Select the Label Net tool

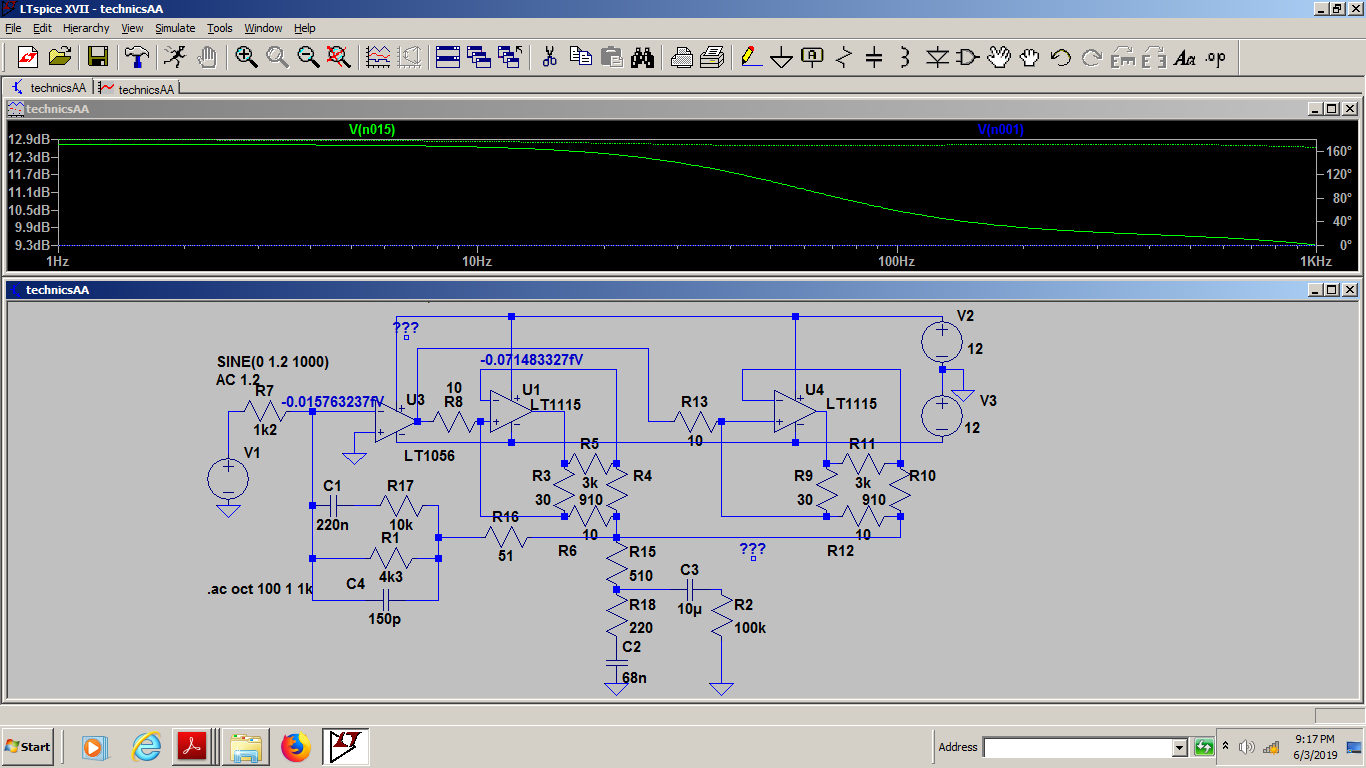coord(813,57)
